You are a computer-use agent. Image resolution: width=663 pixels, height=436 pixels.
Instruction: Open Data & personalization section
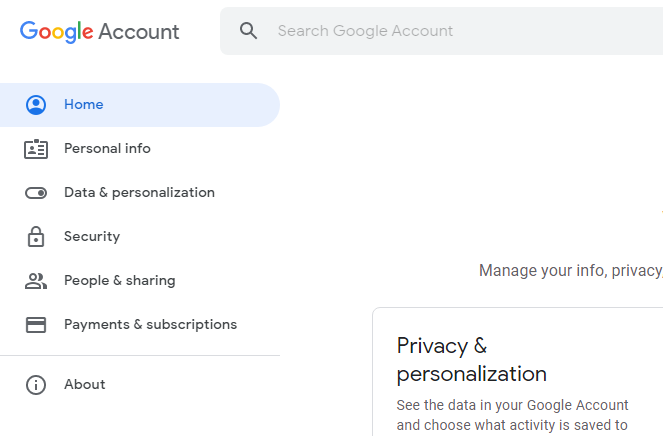(140, 192)
